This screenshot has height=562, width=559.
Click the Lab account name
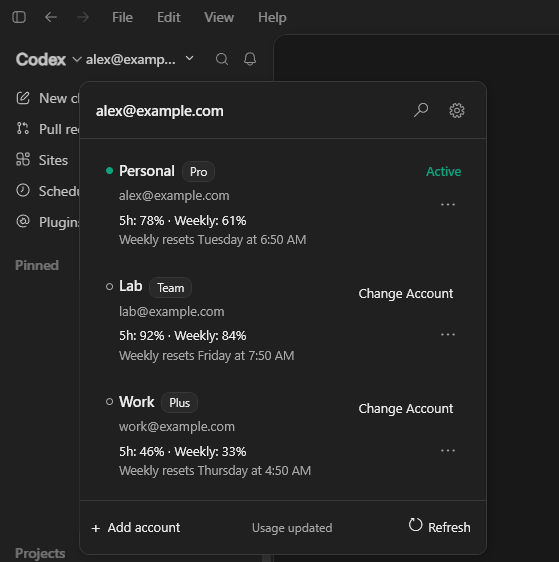click(x=131, y=286)
